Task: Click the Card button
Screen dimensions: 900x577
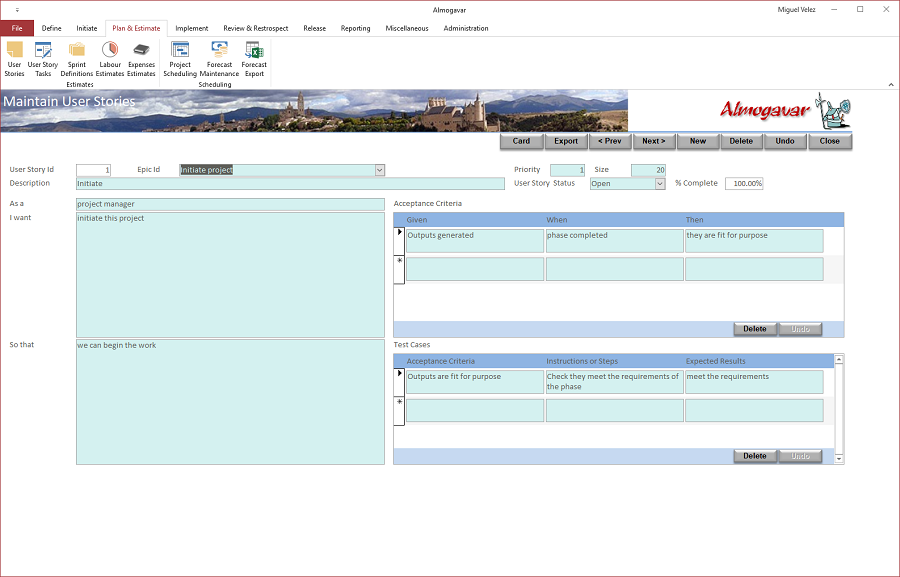Action: (521, 141)
